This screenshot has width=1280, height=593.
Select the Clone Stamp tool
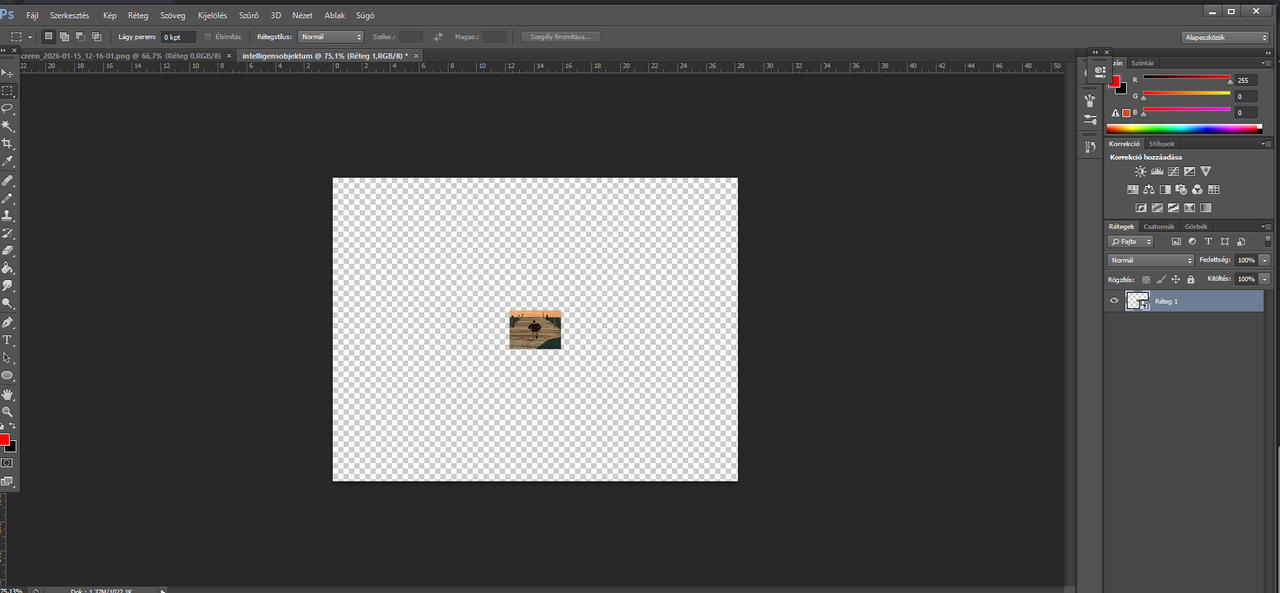tap(7, 215)
